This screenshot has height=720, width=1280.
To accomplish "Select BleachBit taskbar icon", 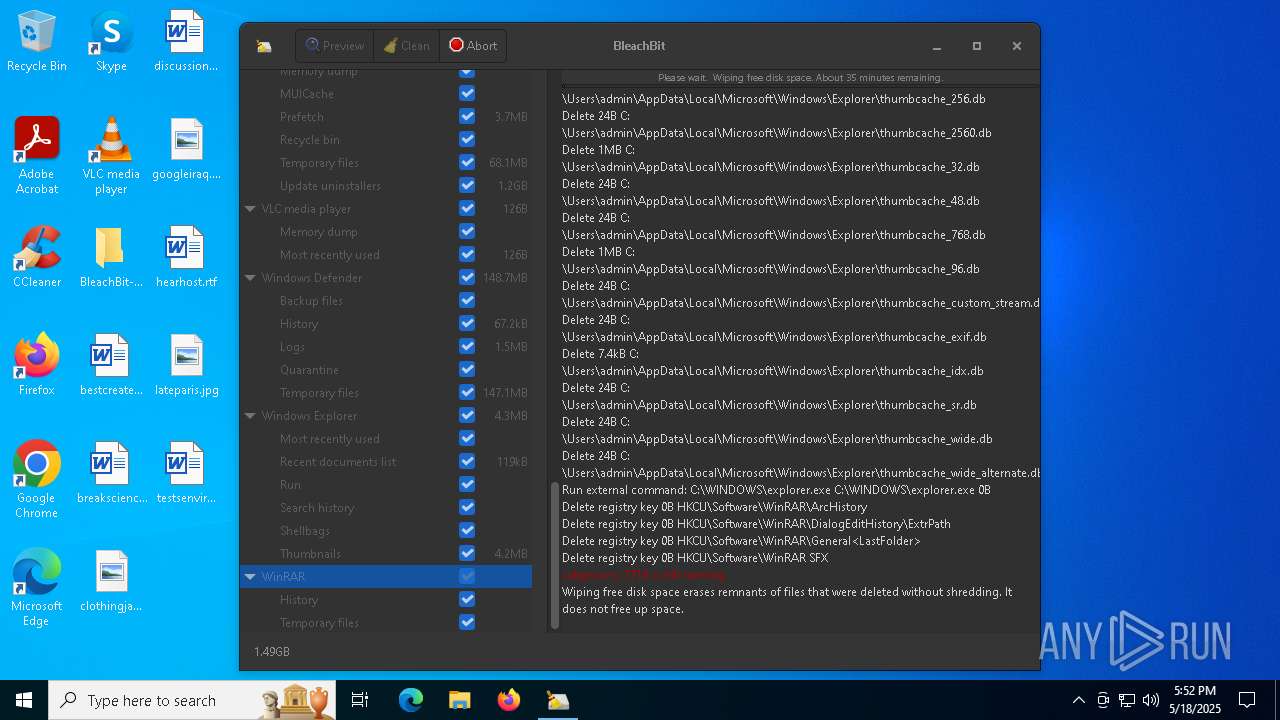I will click(x=557, y=700).
